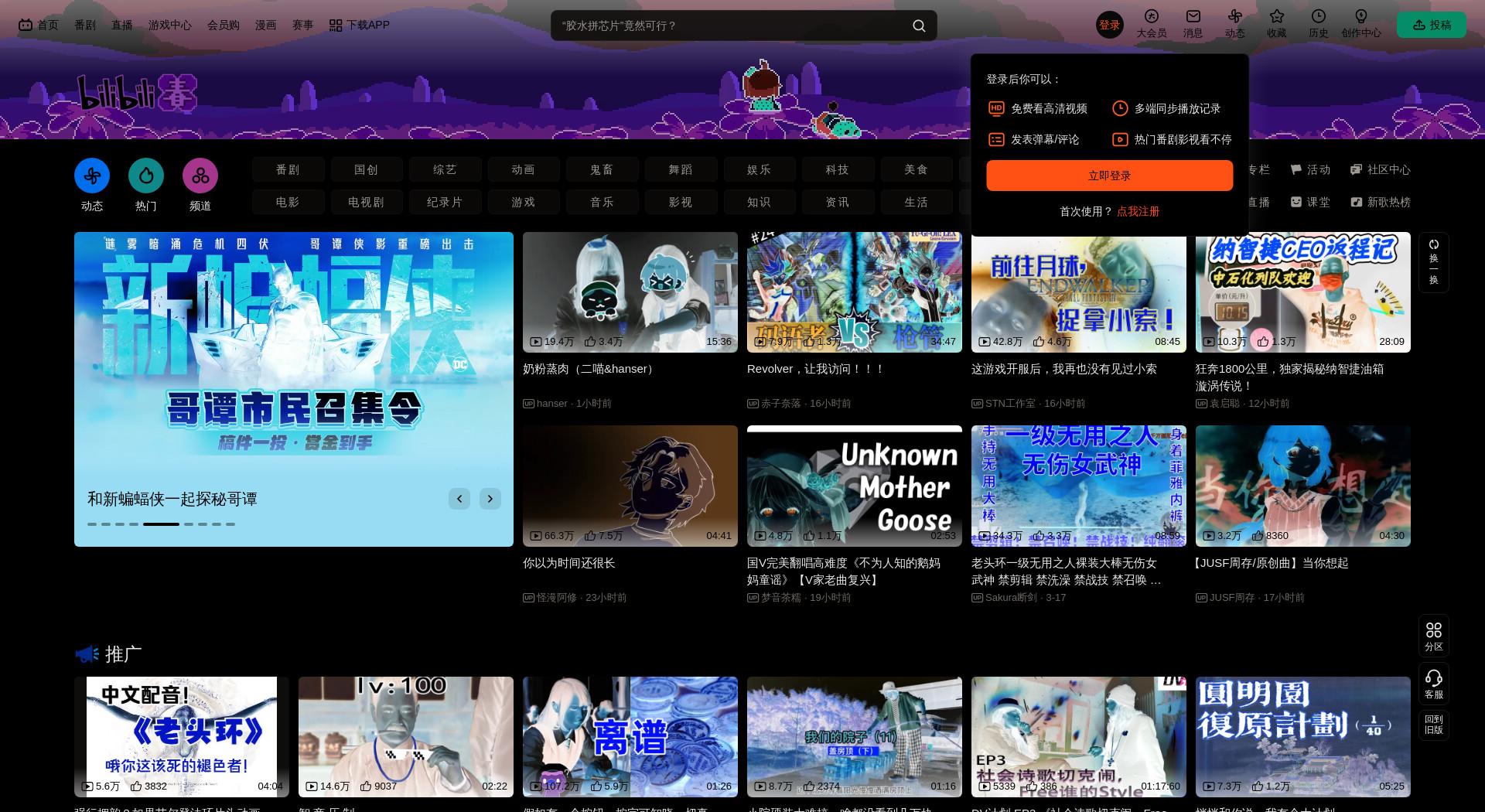Select the active long carousel indicator
The height and width of the screenshot is (812, 1485).
click(x=161, y=524)
